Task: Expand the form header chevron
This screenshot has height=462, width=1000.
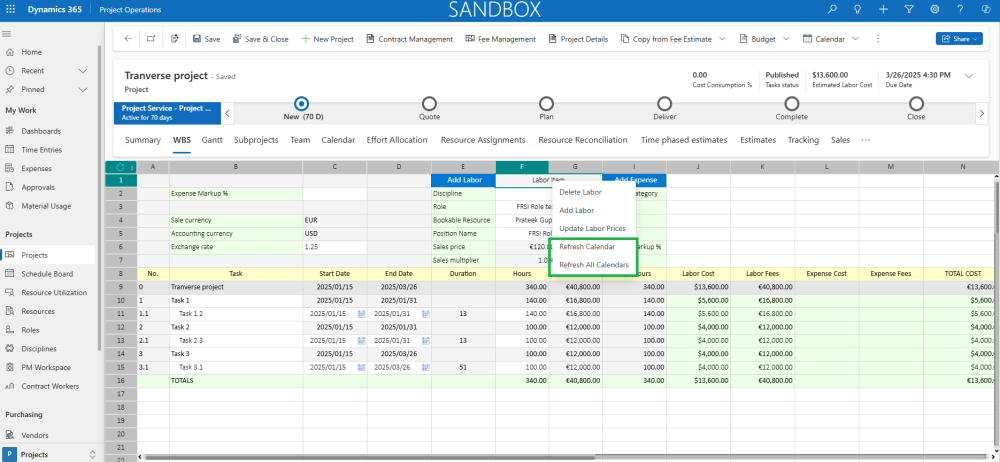Action: [969, 75]
